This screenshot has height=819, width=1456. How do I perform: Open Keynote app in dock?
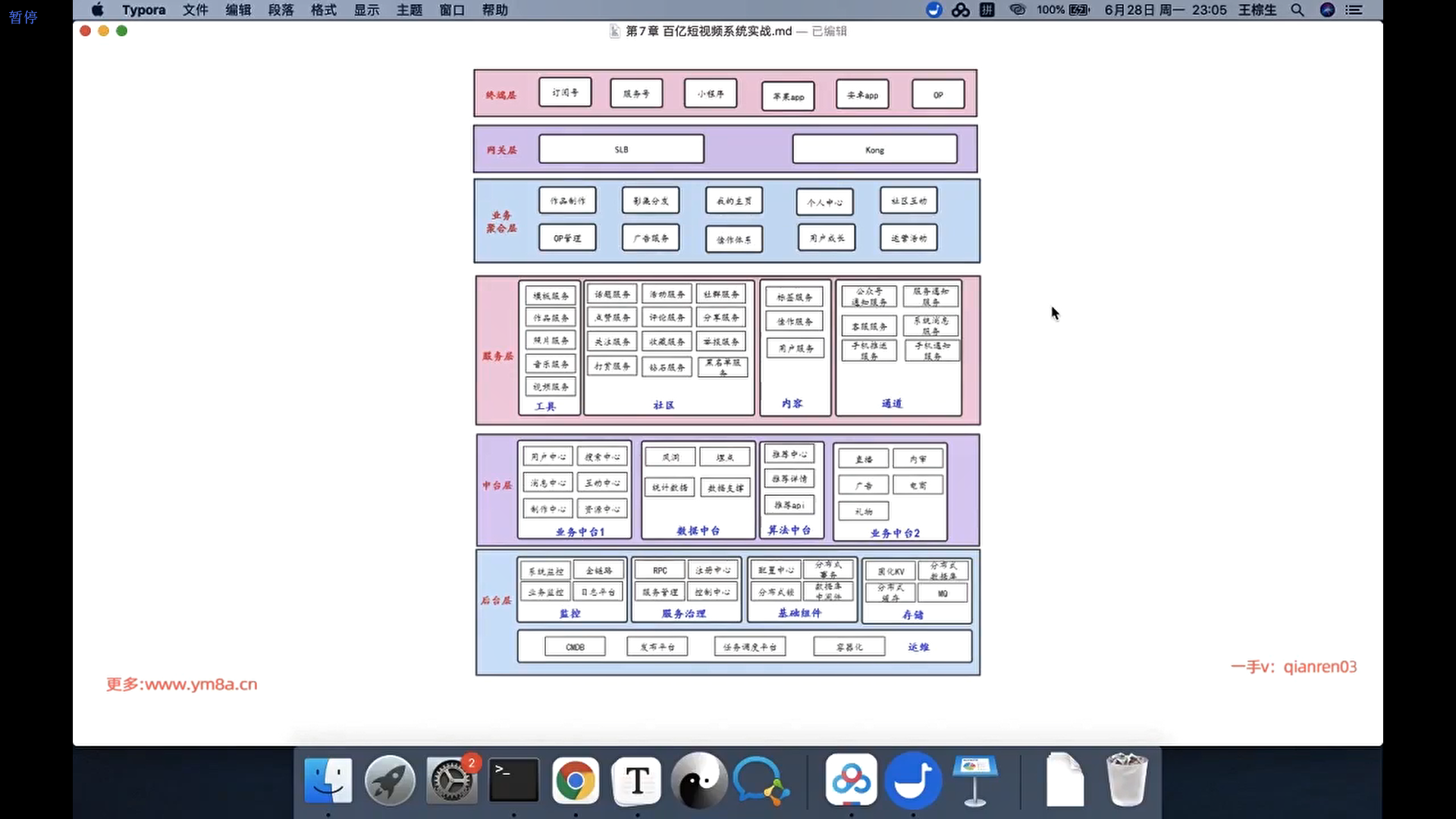pyautogui.click(x=974, y=780)
